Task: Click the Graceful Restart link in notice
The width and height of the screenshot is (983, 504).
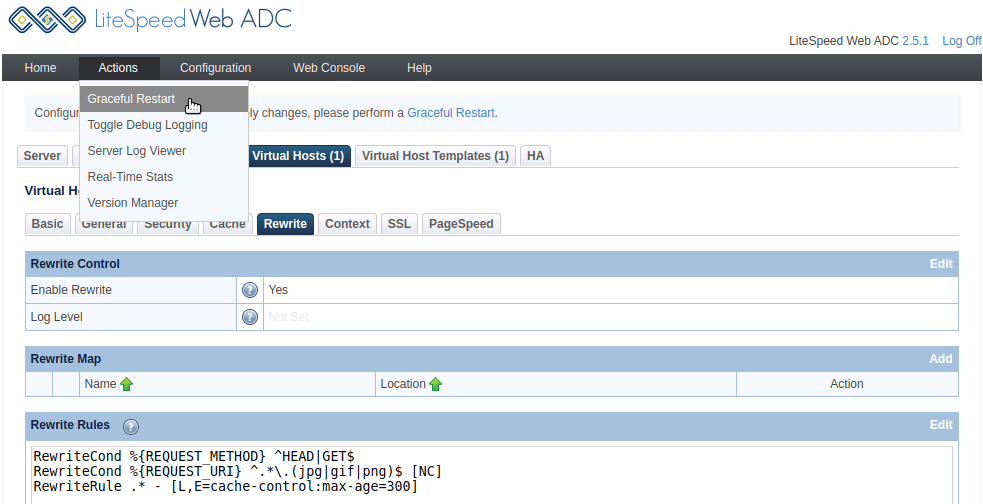Action: coord(451,113)
